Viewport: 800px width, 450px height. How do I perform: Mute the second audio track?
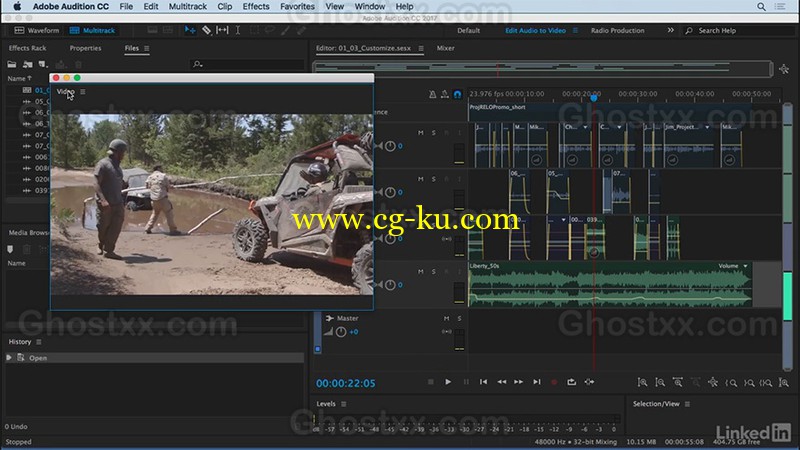[x=420, y=179]
